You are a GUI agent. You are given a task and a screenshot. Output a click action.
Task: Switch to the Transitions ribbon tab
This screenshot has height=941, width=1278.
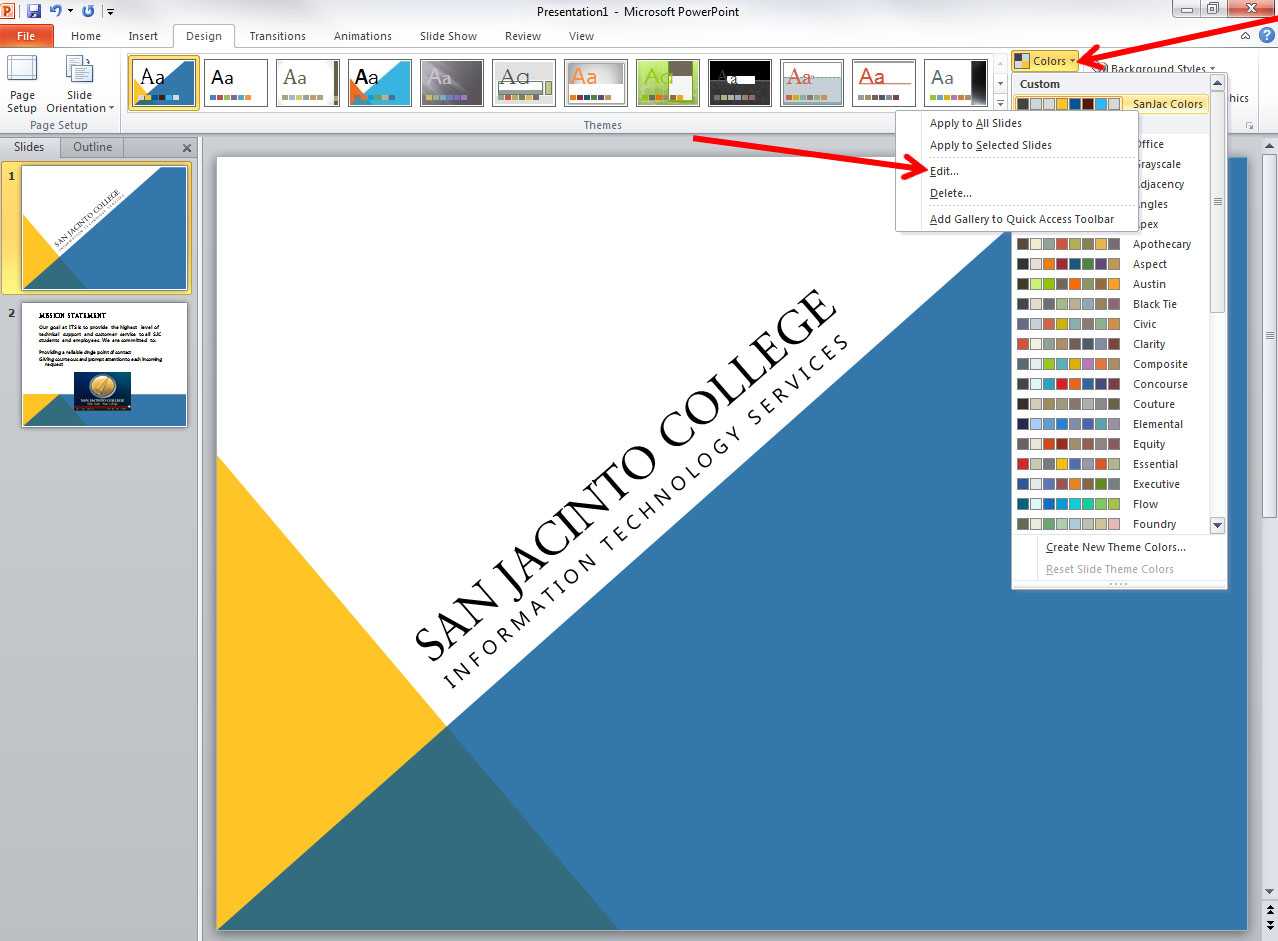click(278, 36)
